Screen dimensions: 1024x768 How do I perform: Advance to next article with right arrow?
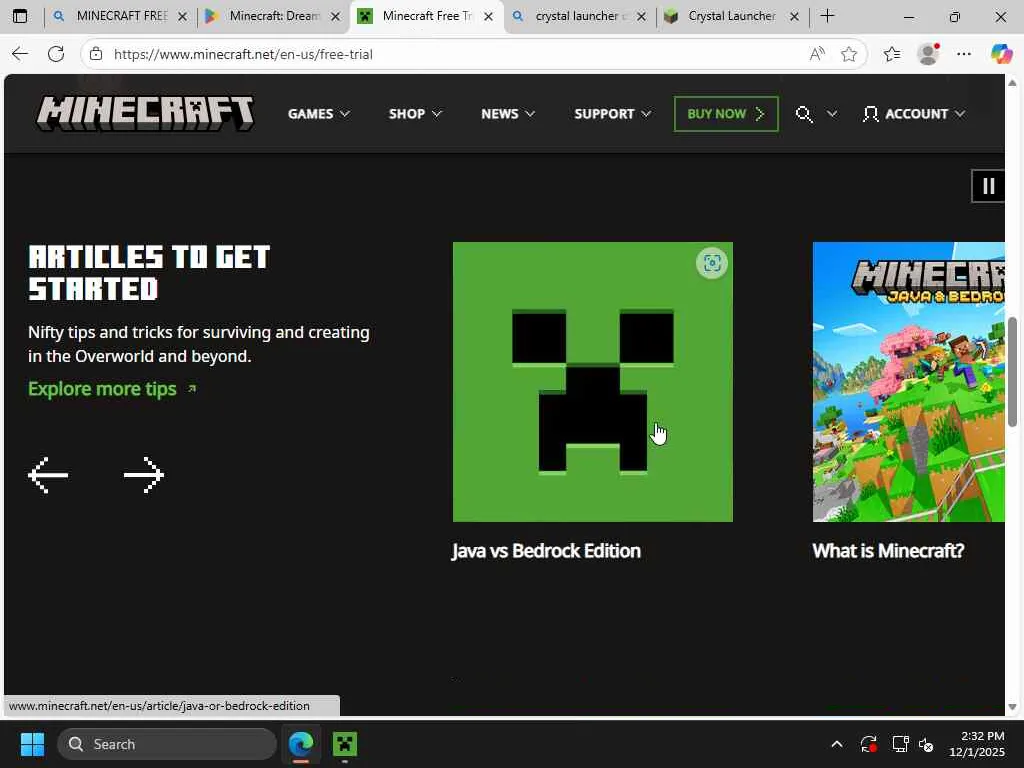[x=144, y=475]
